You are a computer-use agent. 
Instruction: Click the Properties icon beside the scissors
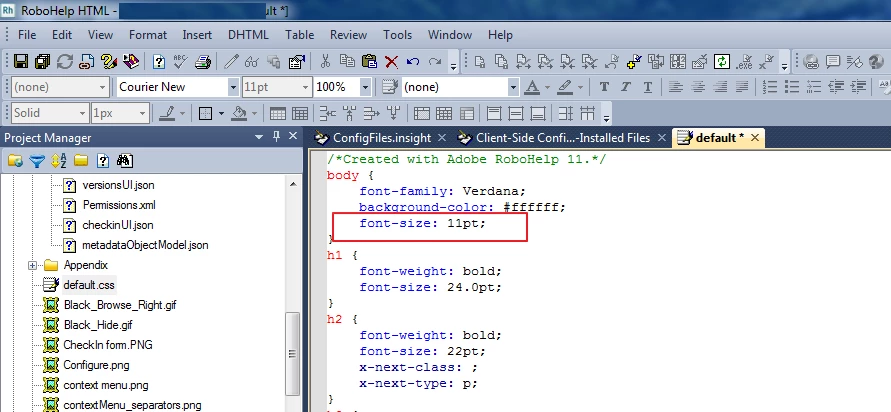tap(297, 61)
